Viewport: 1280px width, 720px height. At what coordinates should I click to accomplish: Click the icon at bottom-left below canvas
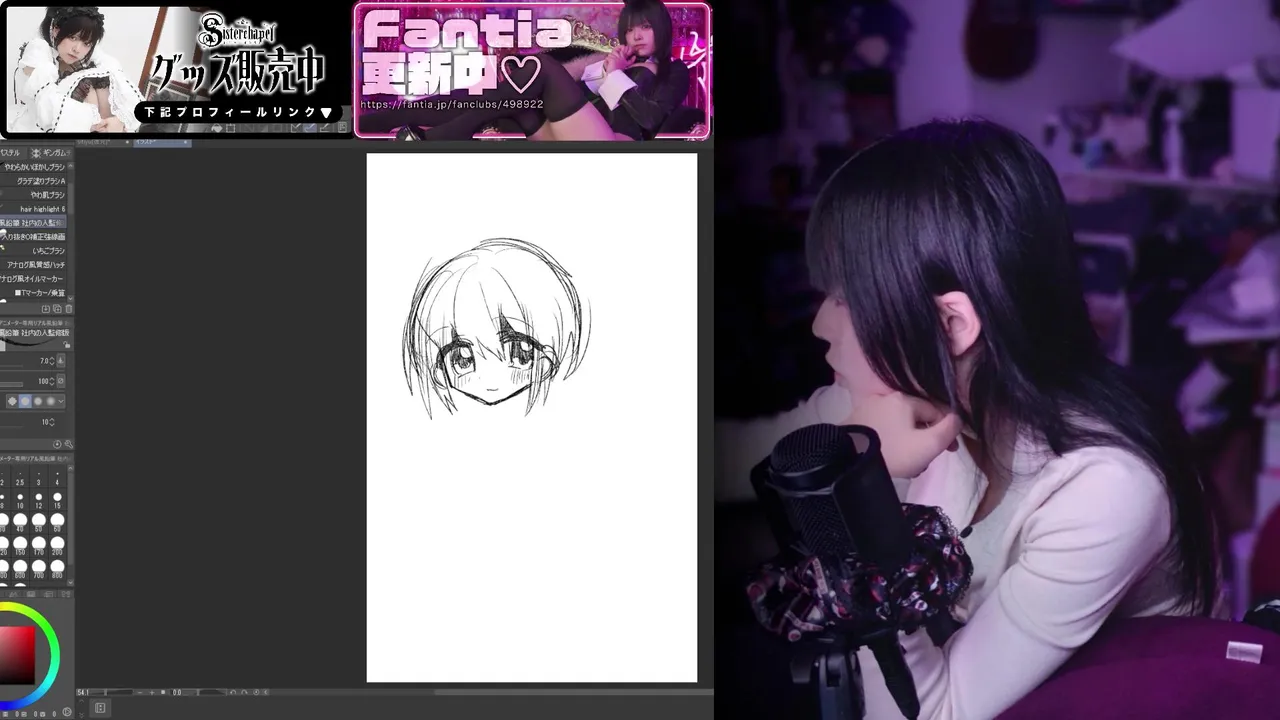(100, 708)
